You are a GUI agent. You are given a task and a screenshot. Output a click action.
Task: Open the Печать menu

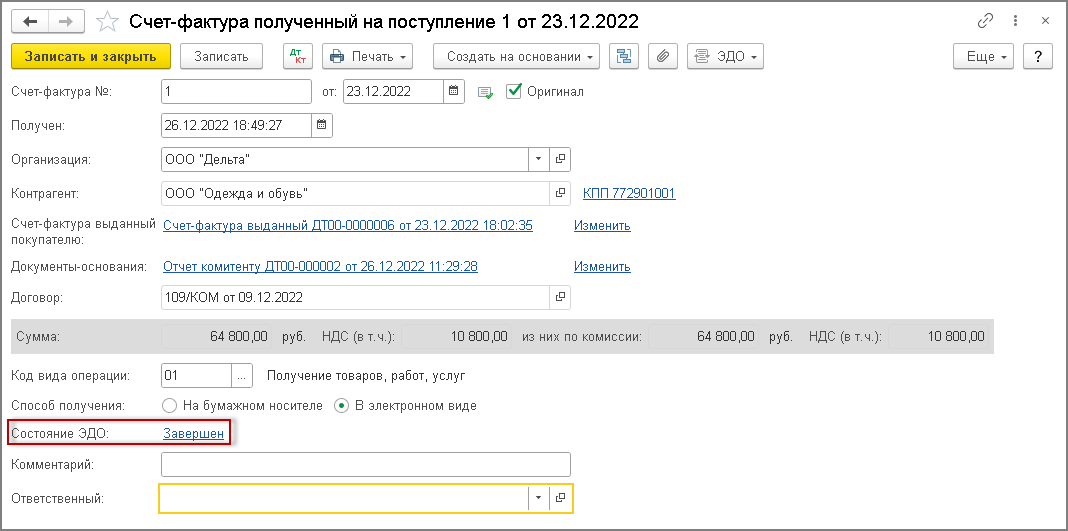(x=370, y=57)
